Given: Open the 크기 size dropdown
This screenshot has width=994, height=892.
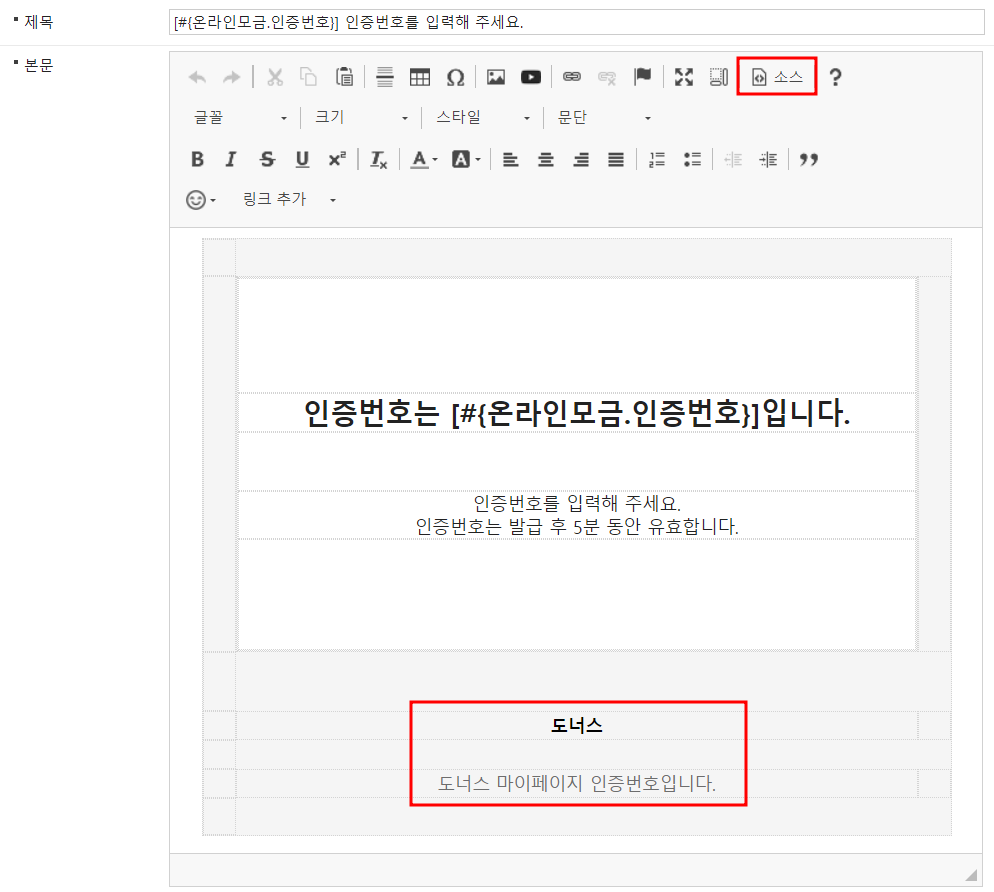Looking at the screenshot, I should tap(361, 118).
